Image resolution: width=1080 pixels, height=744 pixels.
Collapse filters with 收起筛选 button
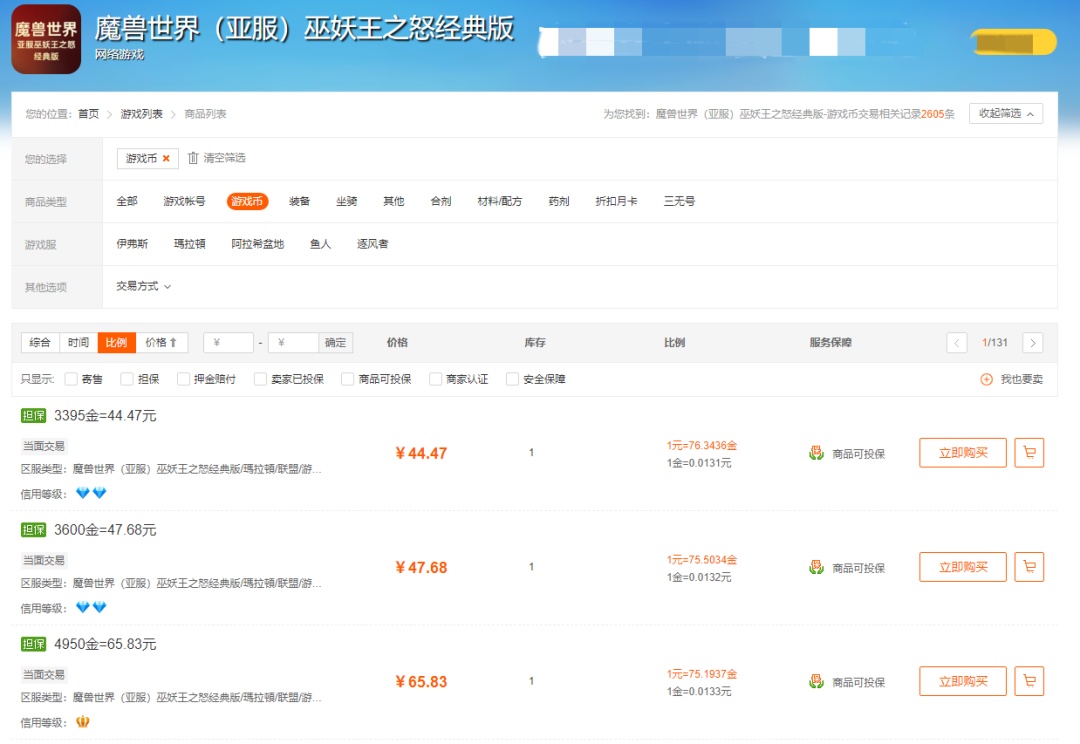(1005, 114)
